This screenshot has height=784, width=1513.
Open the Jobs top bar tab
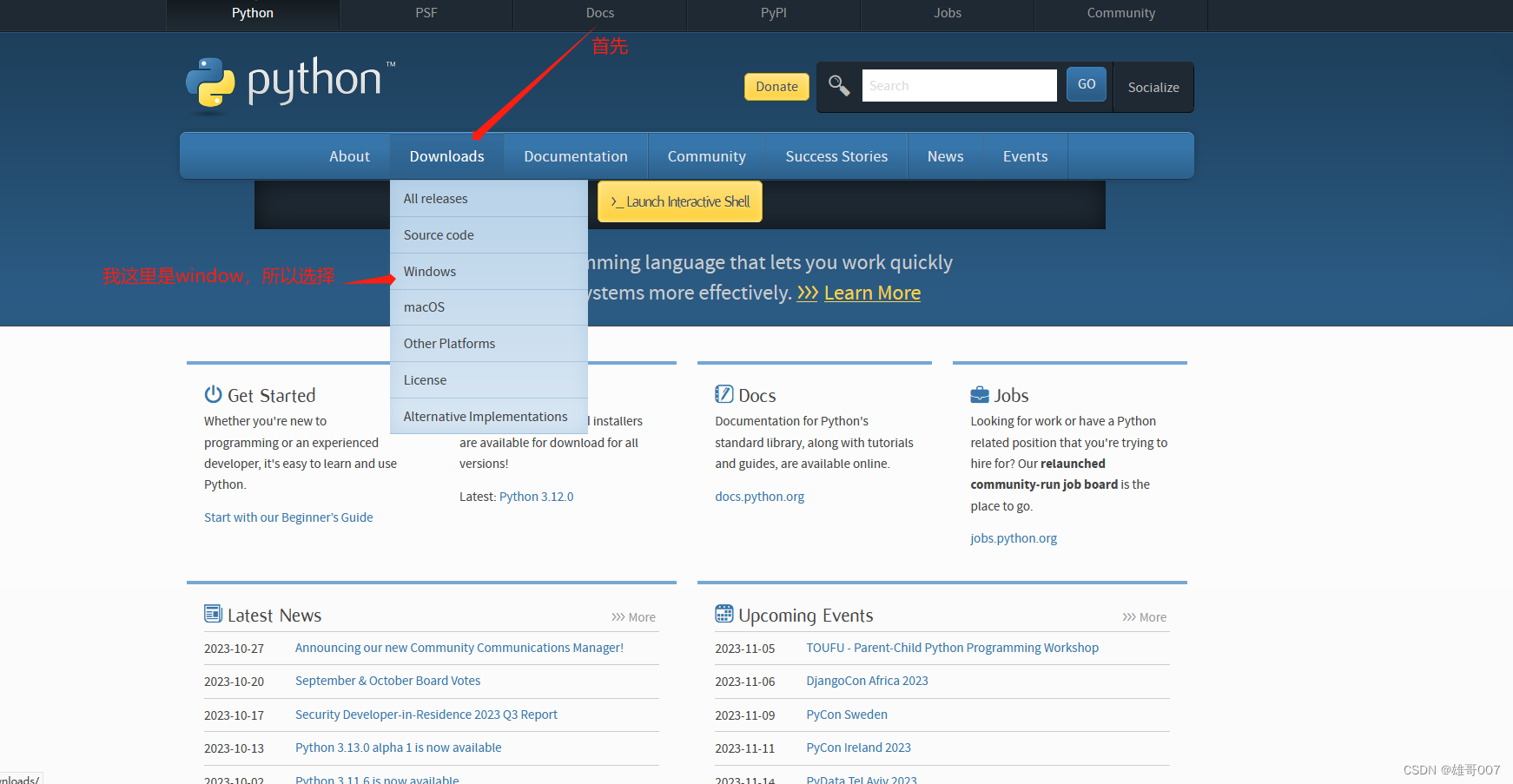(x=948, y=13)
